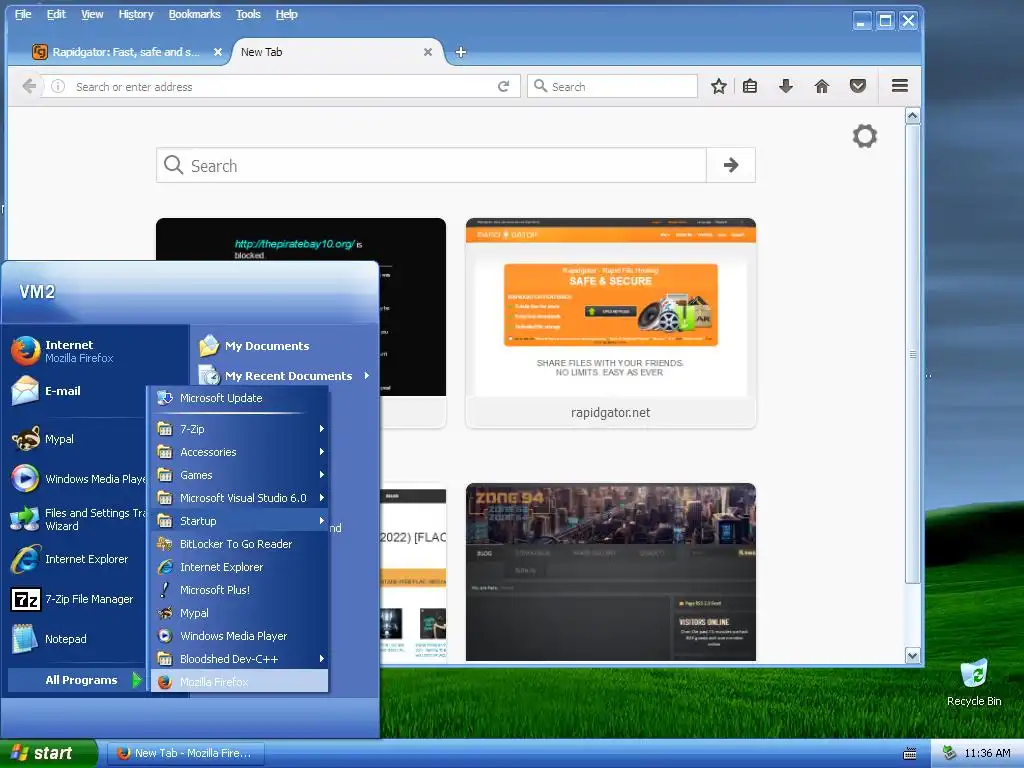The width and height of the screenshot is (1024, 768).
Task: Open Windows Media Player in left pane
Action: tap(77, 479)
